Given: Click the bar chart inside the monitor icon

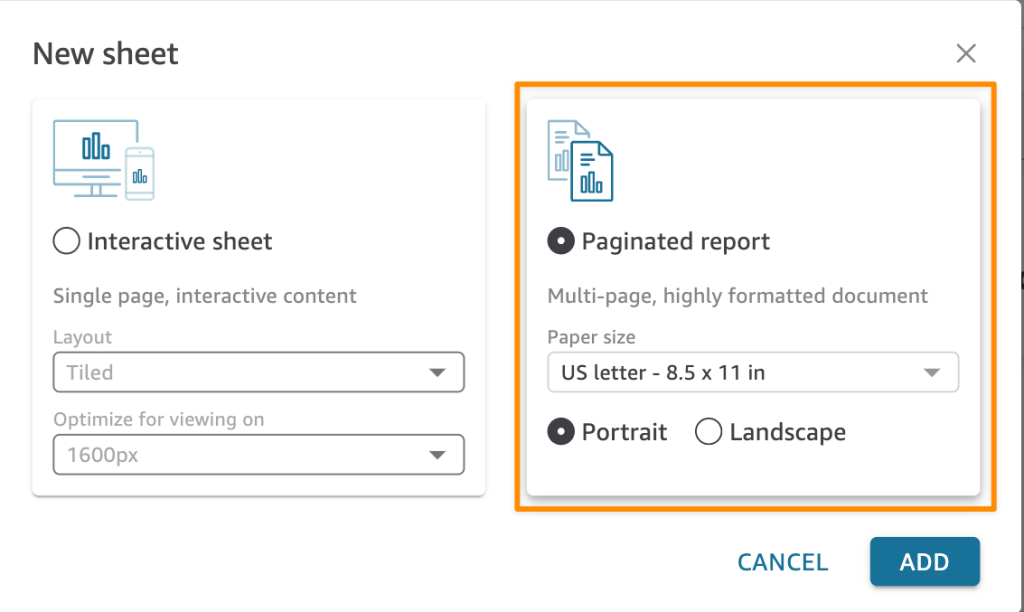Looking at the screenshot, I should [x=98, y=148].
